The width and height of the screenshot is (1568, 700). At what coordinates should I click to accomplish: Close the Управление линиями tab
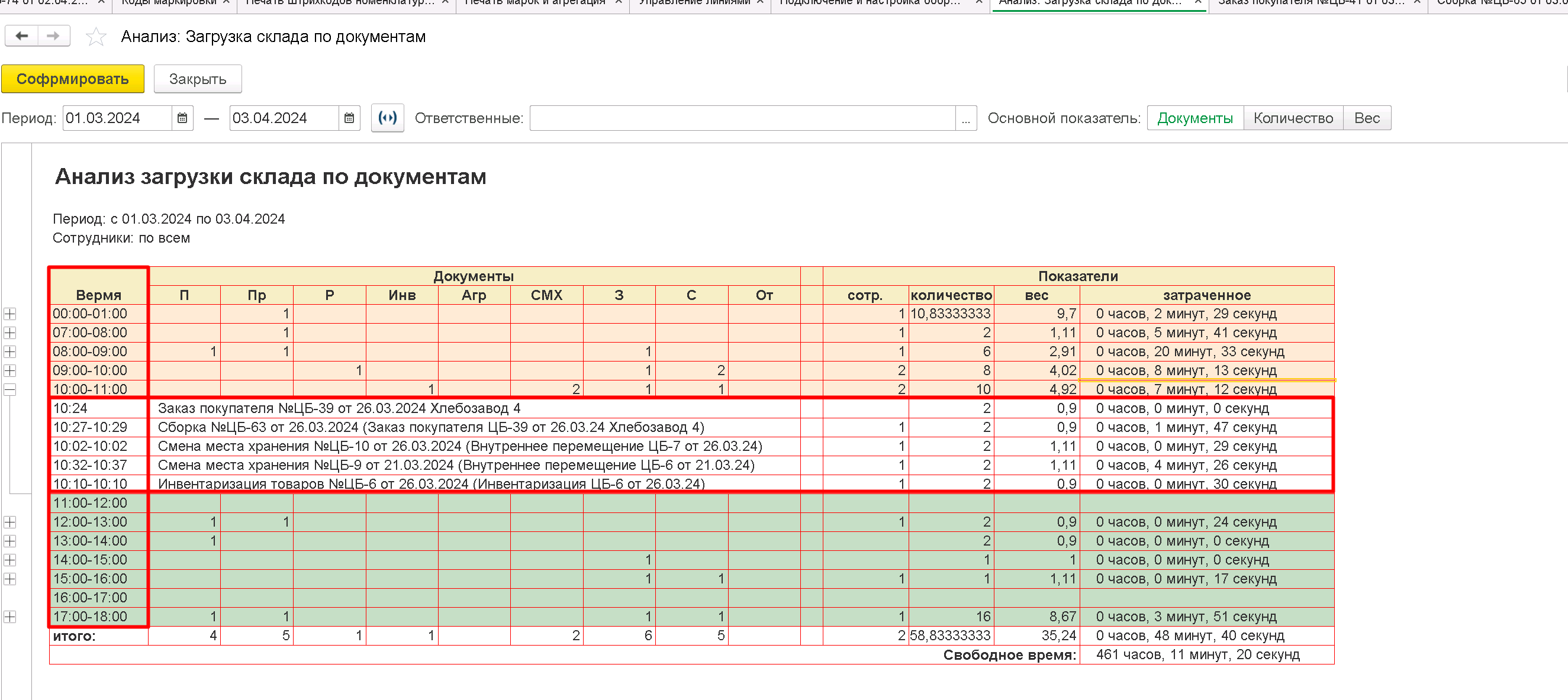(x=759, y=2)
